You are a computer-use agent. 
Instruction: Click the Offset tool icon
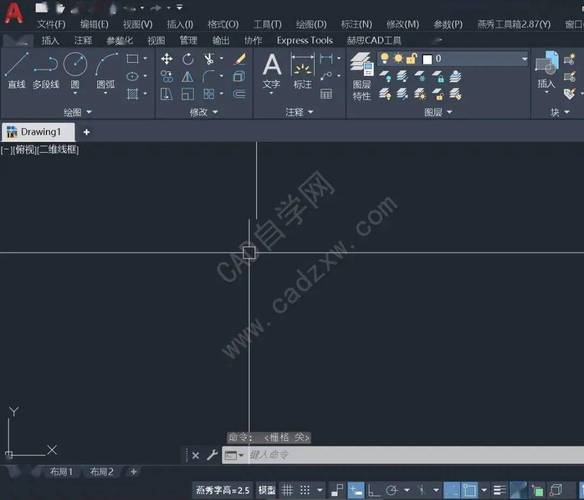(x=239, y=94)
